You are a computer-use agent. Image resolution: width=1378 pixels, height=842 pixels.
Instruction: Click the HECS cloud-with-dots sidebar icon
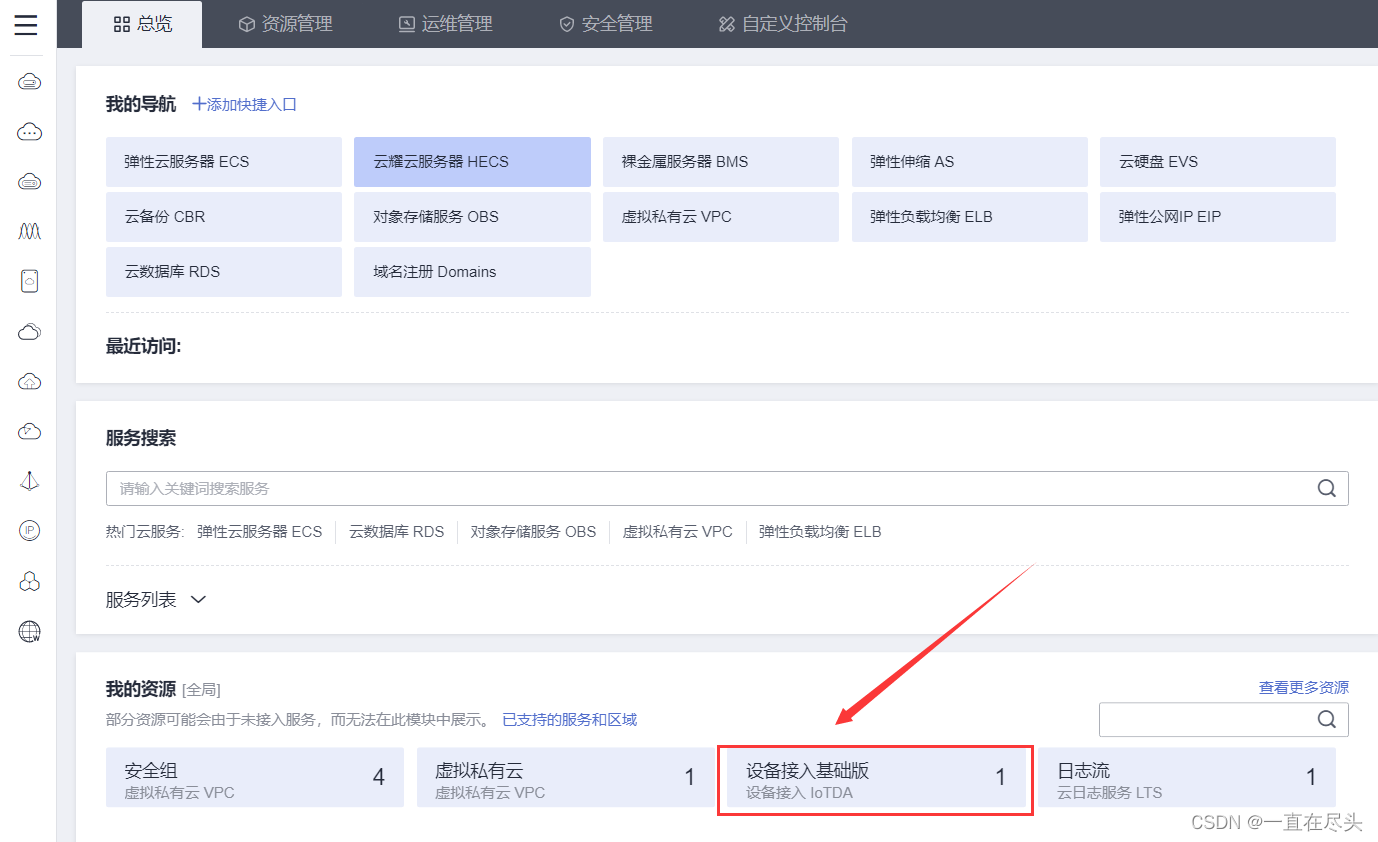pyautogui.click(x=29, y=132)
